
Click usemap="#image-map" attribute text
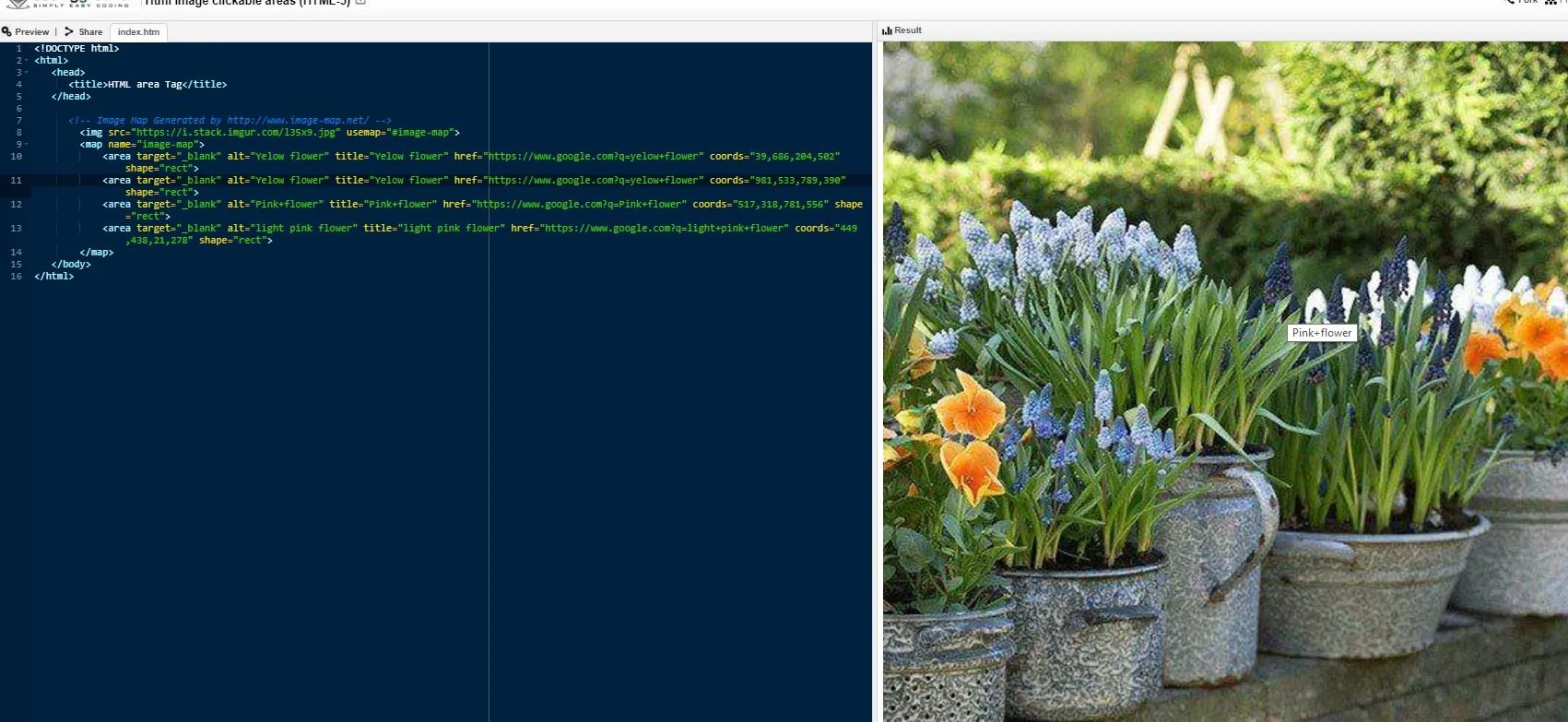[403, 133]
